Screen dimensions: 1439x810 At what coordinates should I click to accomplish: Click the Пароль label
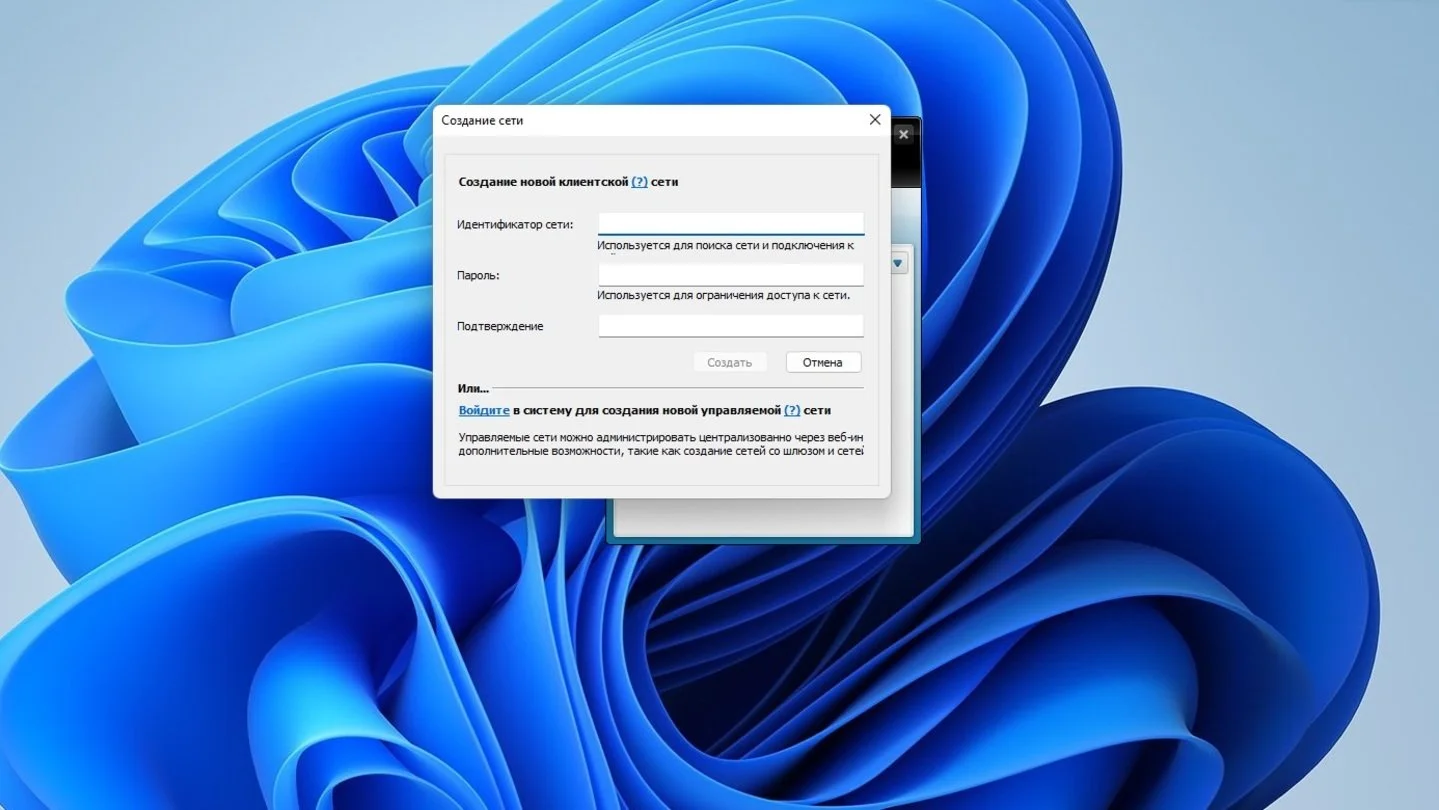pyautogui.click(x=478, y=275)
